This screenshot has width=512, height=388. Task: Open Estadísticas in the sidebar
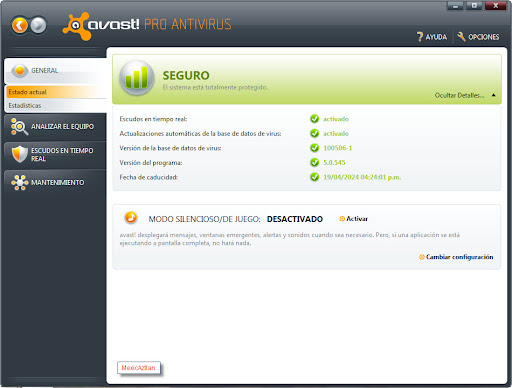(56, 105)
